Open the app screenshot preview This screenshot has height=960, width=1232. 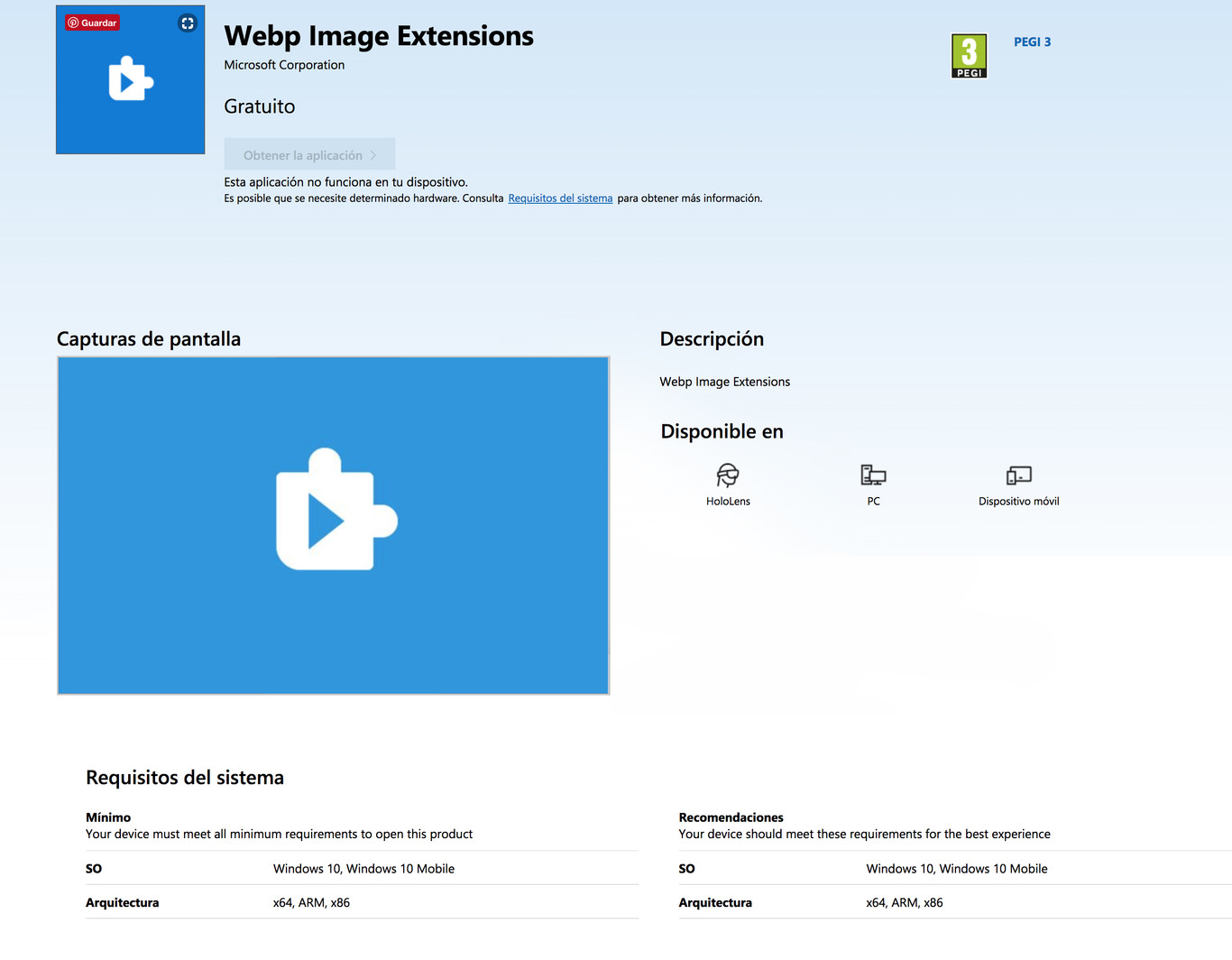pyautogui.click(x=333, y=525)
